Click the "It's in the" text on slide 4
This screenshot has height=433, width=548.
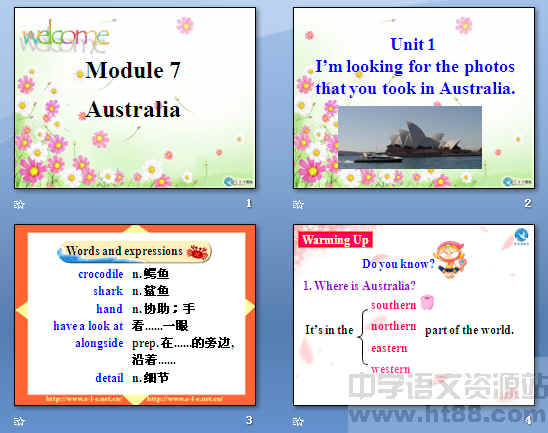(329, 330)
